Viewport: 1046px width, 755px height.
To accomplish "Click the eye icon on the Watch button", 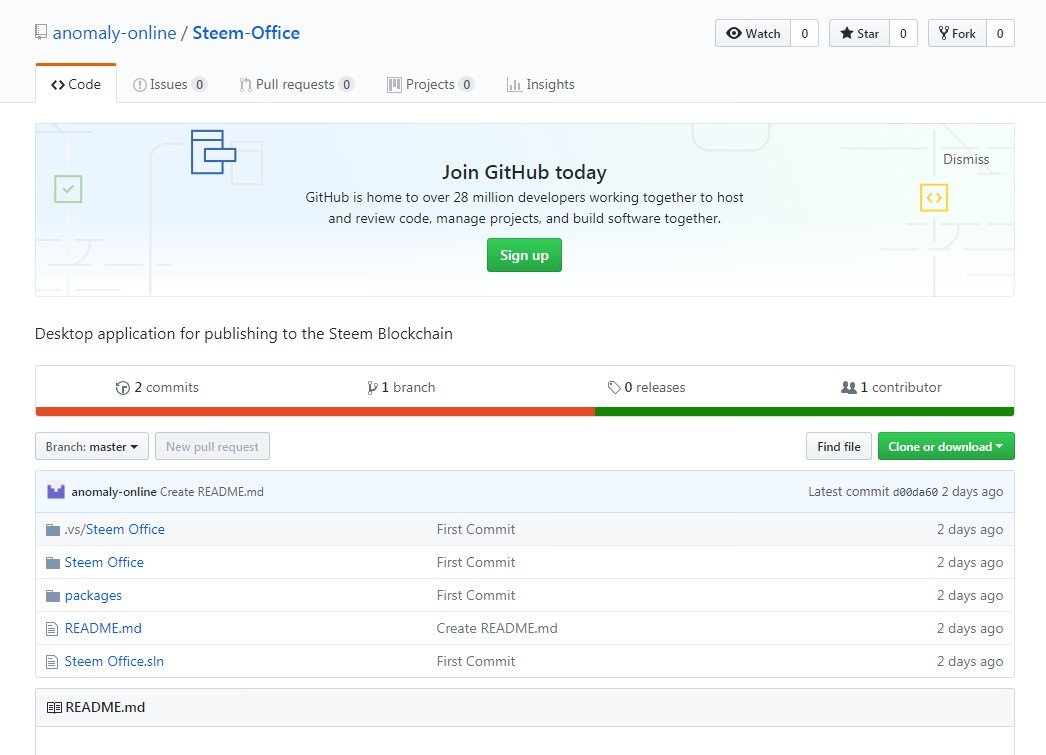I will (x=734, y=33).
